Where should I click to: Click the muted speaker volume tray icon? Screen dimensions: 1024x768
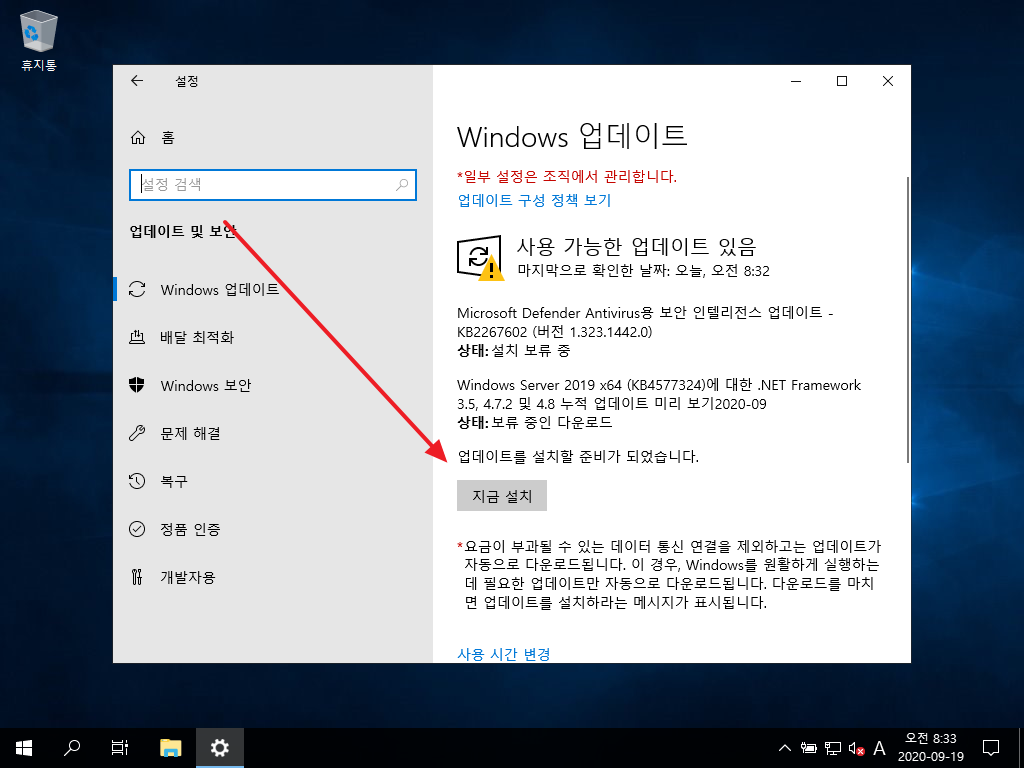tap(856, 748)
